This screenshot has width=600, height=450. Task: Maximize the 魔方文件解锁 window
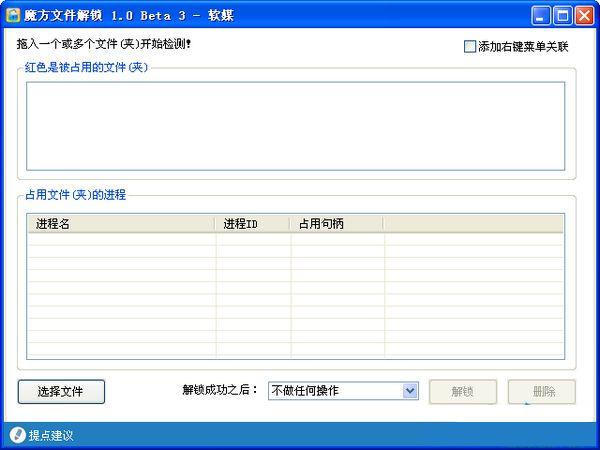(562, 16)
